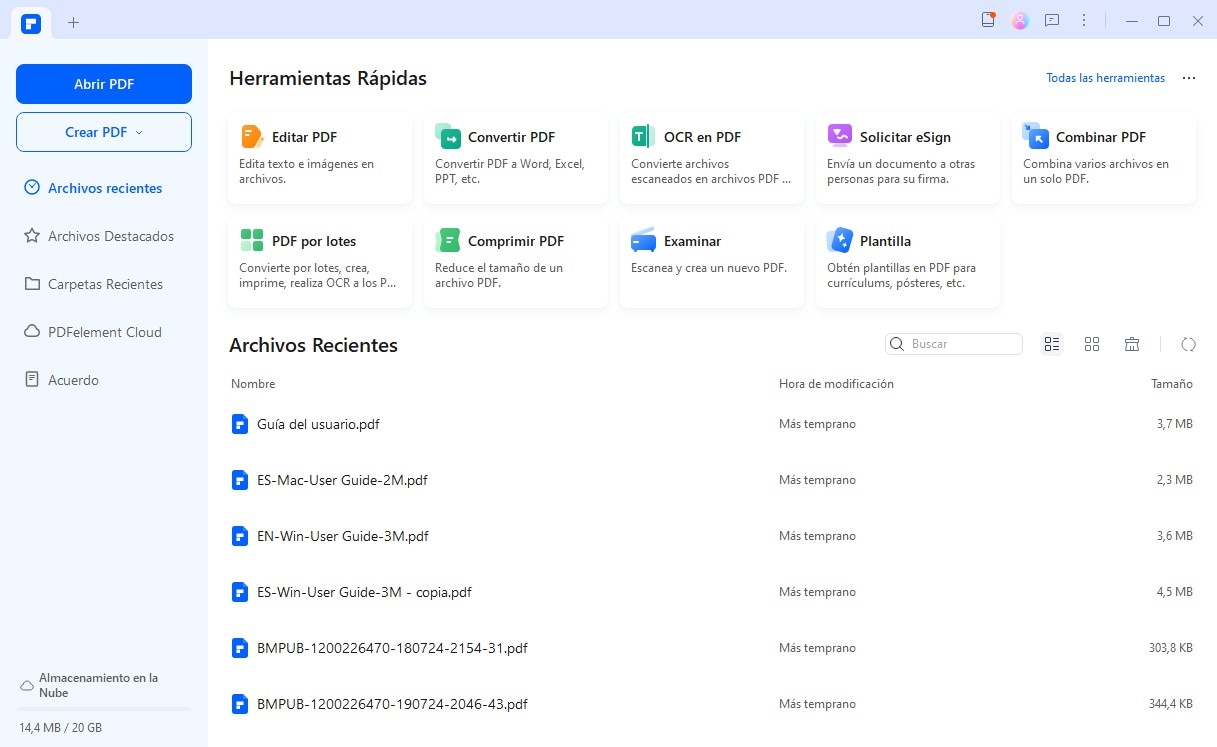Image resolution: width=1217 pixels, height=747 pixels.
Task: Open PDF por lotes tool
Action: point(320,262)
